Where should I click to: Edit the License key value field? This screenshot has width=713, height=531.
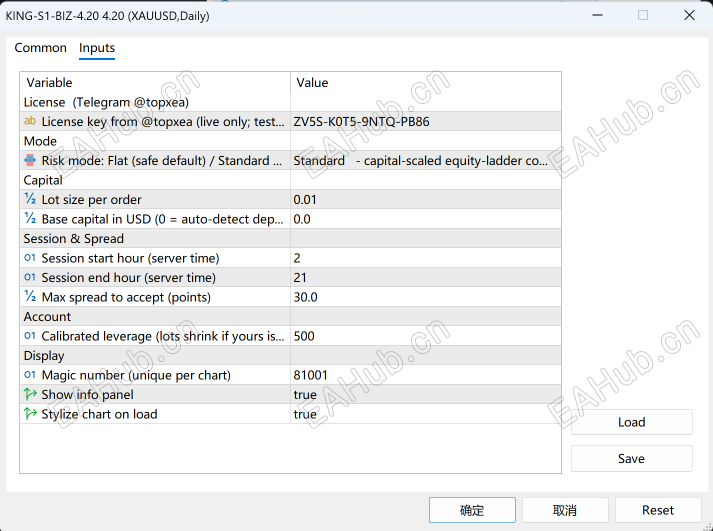426,121
